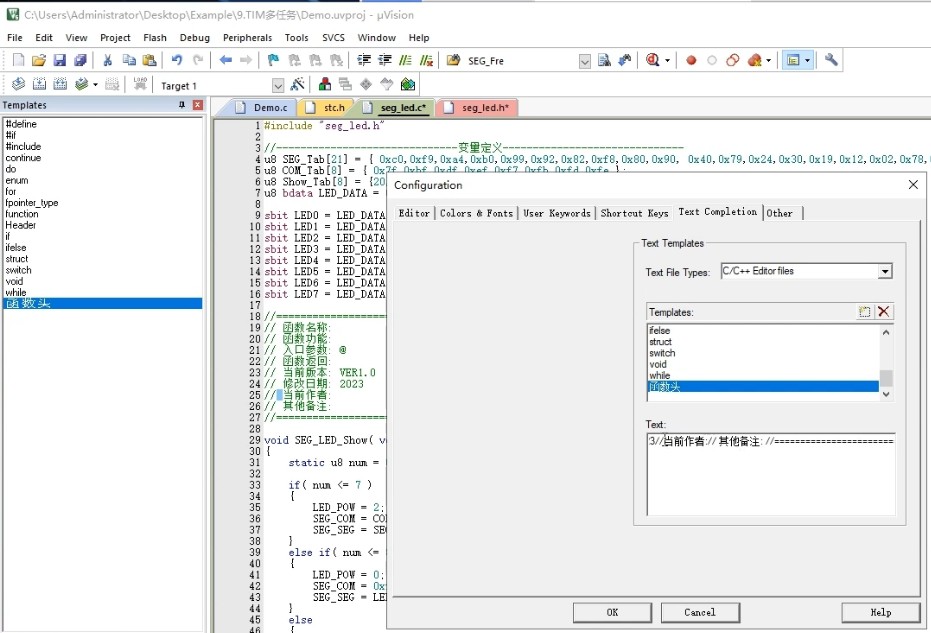
Task: Navigate backwards with blue arrow
Action: pos(226,60)
